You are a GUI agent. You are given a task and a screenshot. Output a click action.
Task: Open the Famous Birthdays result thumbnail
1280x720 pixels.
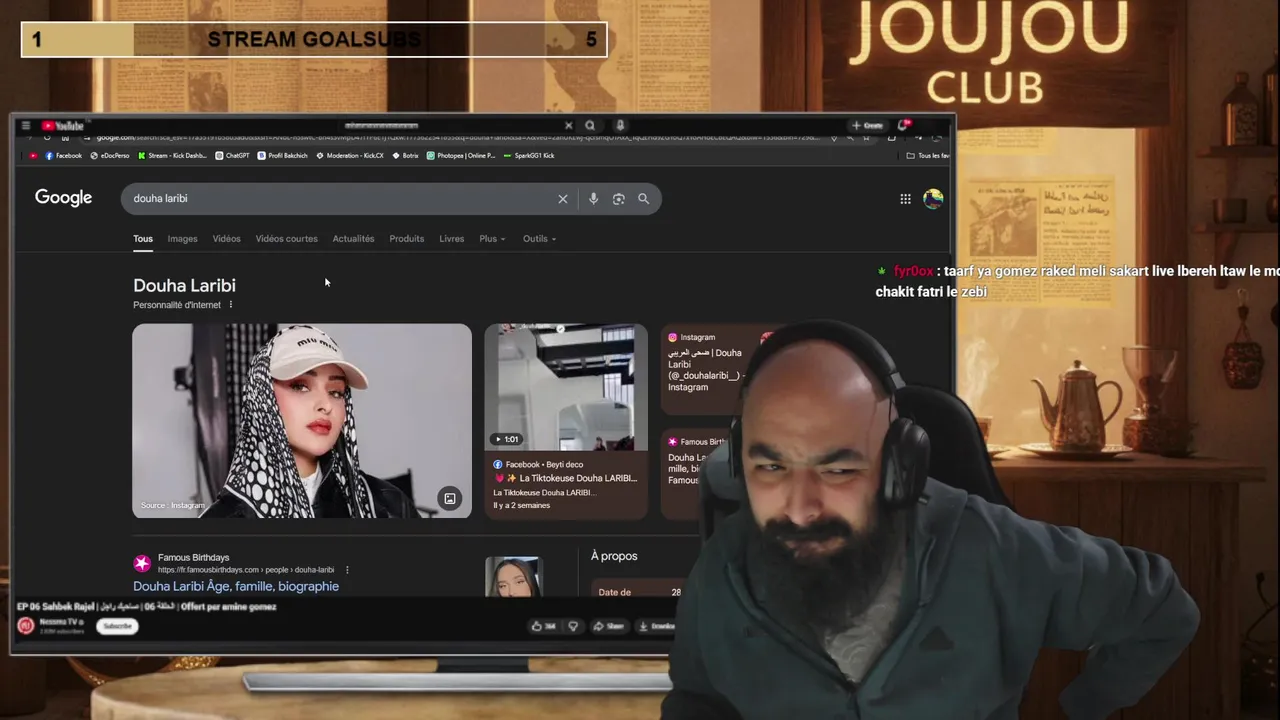(x=513, y=577)
